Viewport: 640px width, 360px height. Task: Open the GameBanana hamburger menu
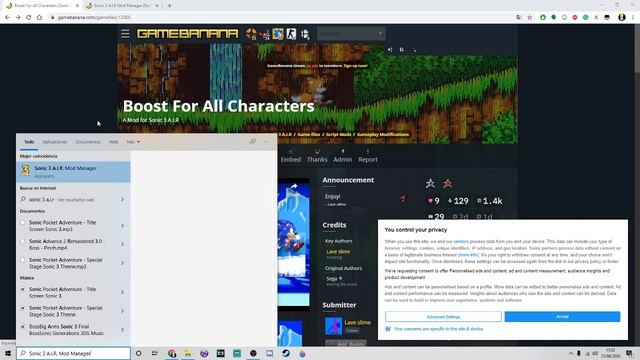point(125,33)
